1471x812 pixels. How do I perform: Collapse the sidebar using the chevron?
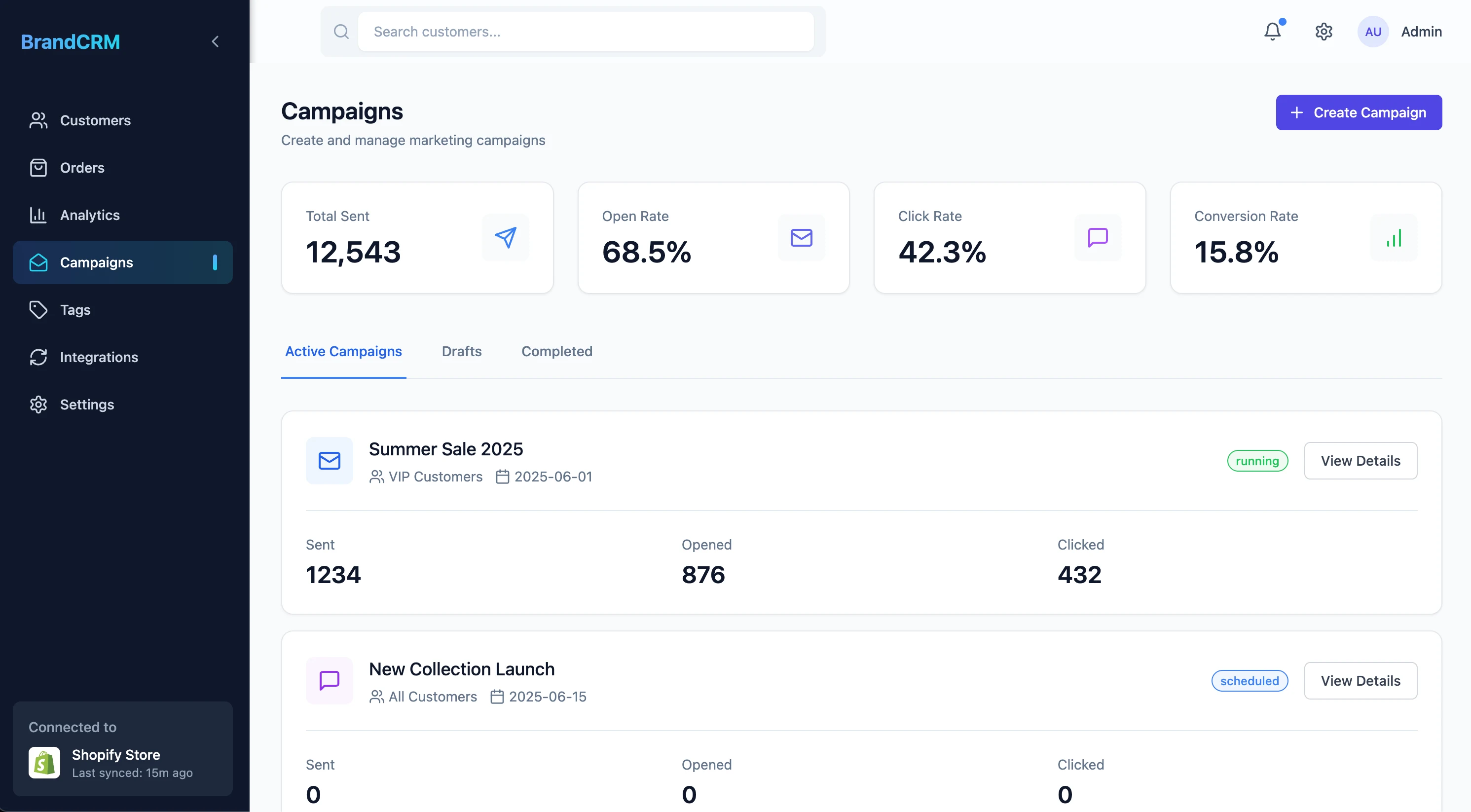(x=215, y=41)
